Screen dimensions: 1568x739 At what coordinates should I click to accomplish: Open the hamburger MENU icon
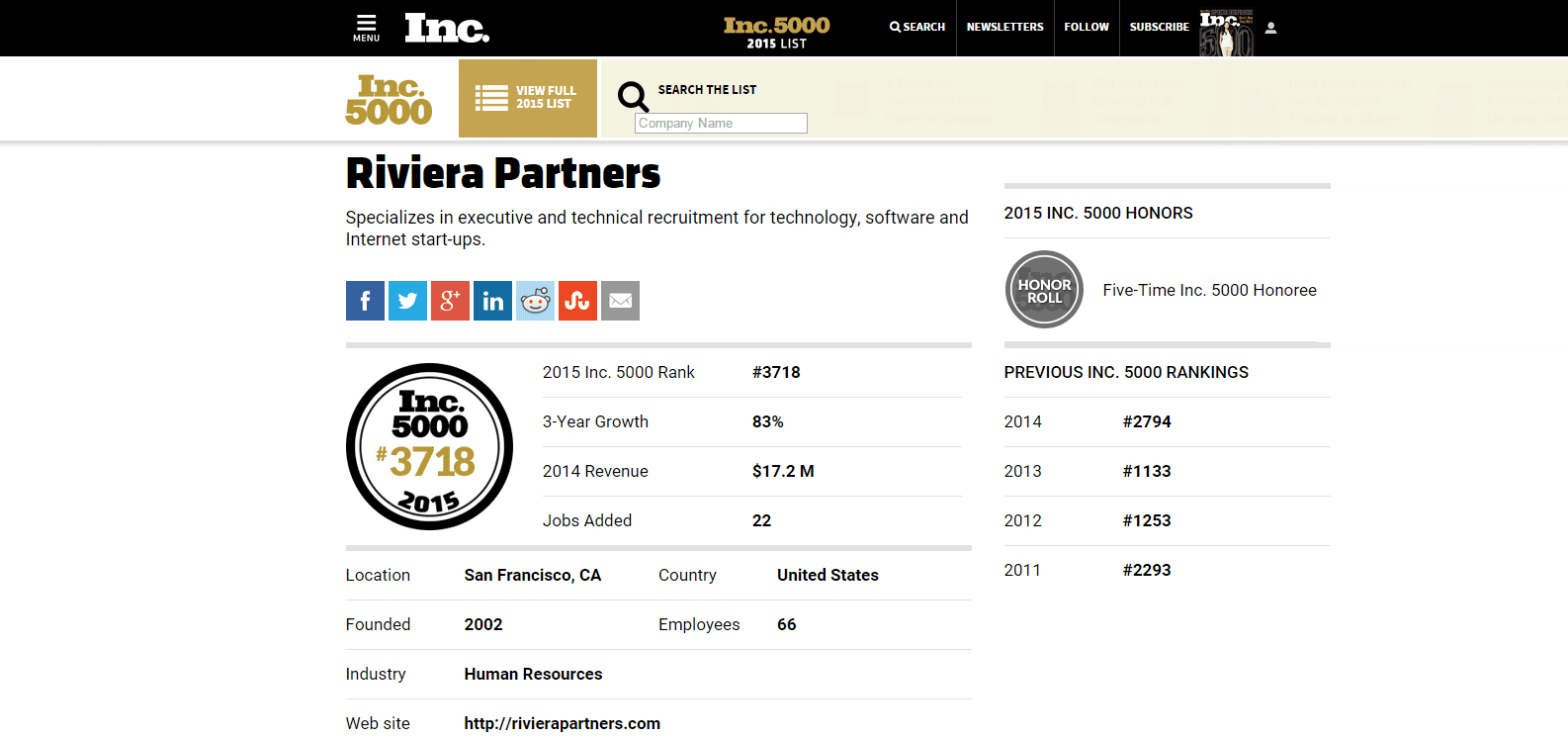tap(366, 28)
